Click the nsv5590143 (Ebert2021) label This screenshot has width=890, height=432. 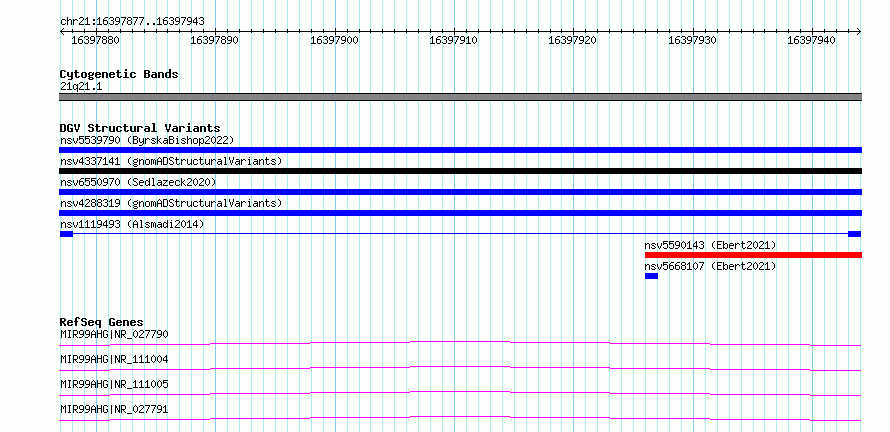(x=710, y=245)
